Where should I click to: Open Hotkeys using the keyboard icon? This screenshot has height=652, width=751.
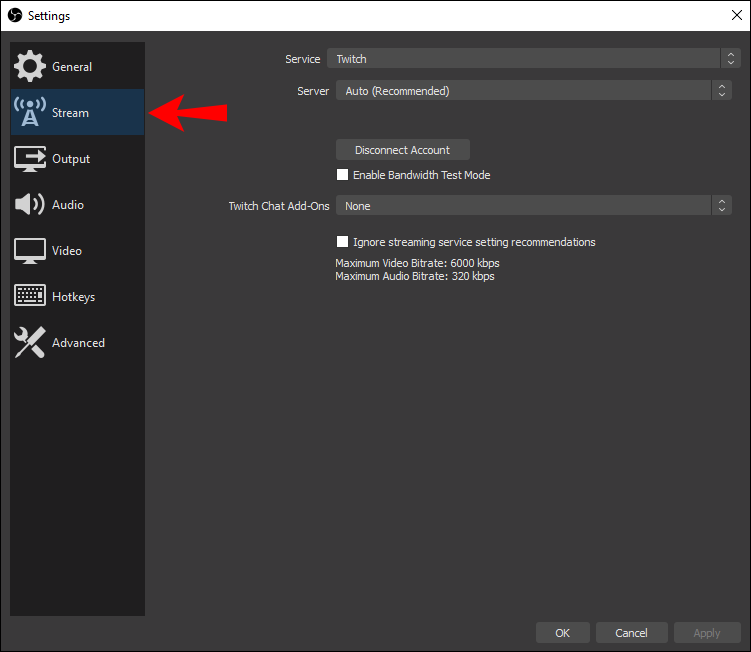coord(30,297)
